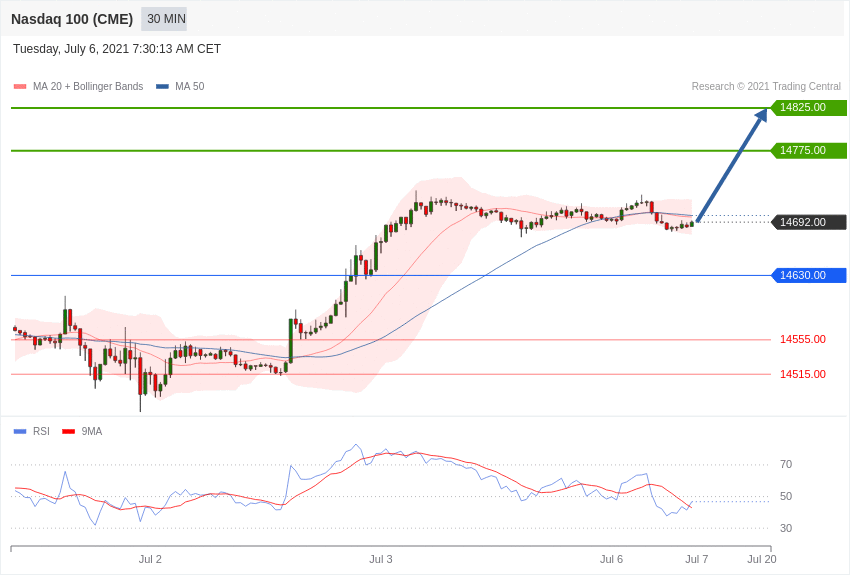850x576 pixels.
Task: Click the Jul 20 date axis label
Action: click(x=762, y=559)
